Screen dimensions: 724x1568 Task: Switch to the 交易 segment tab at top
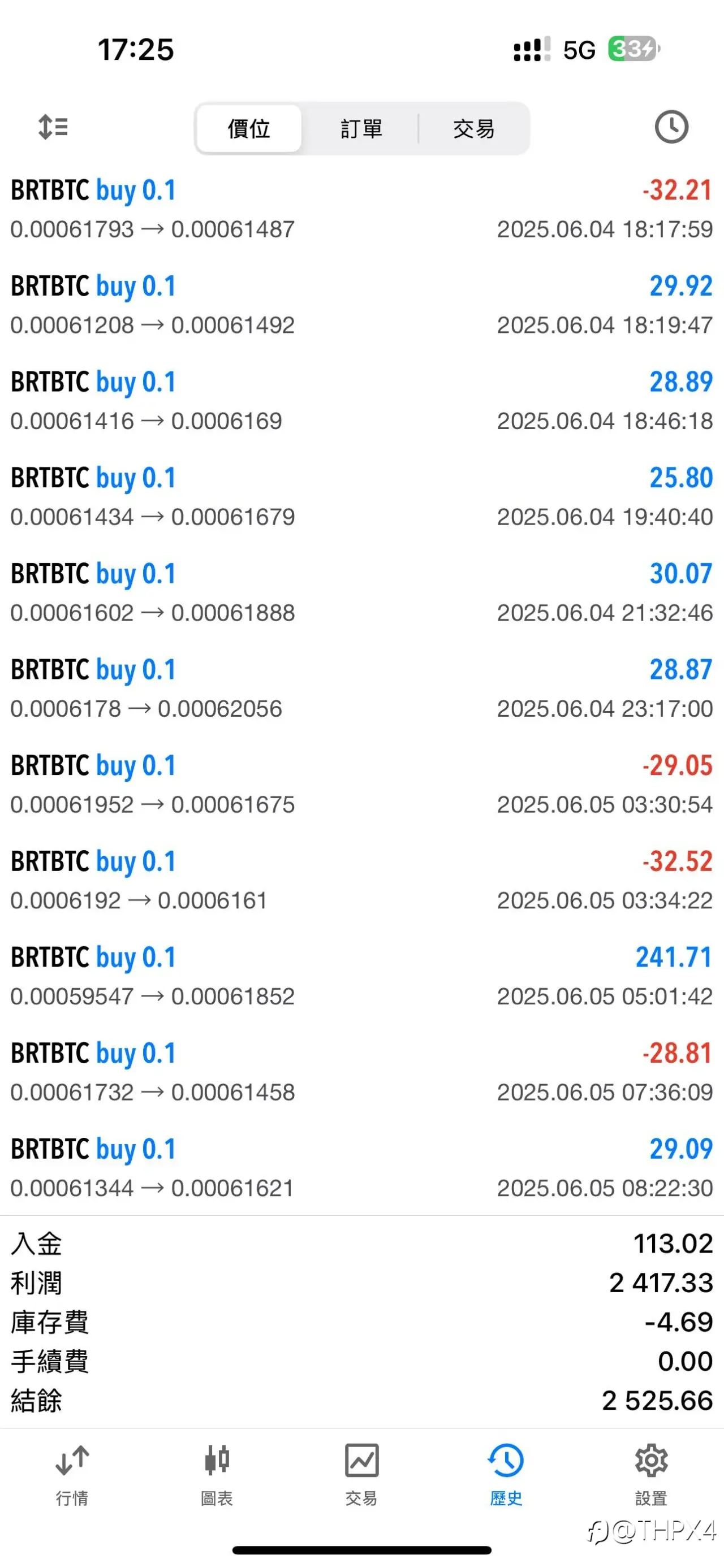[x=474, y=128]
